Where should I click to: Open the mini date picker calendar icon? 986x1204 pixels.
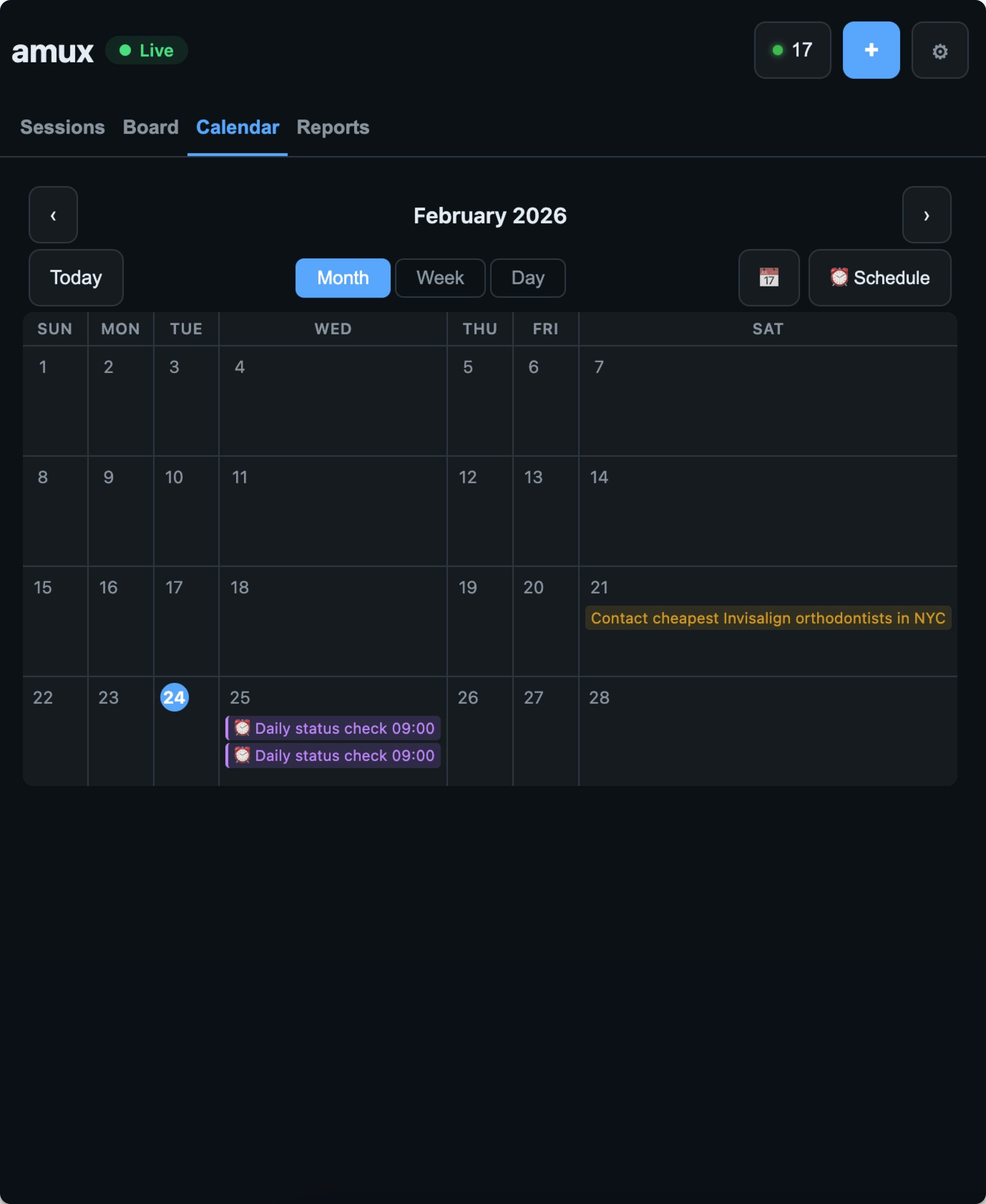768,278
